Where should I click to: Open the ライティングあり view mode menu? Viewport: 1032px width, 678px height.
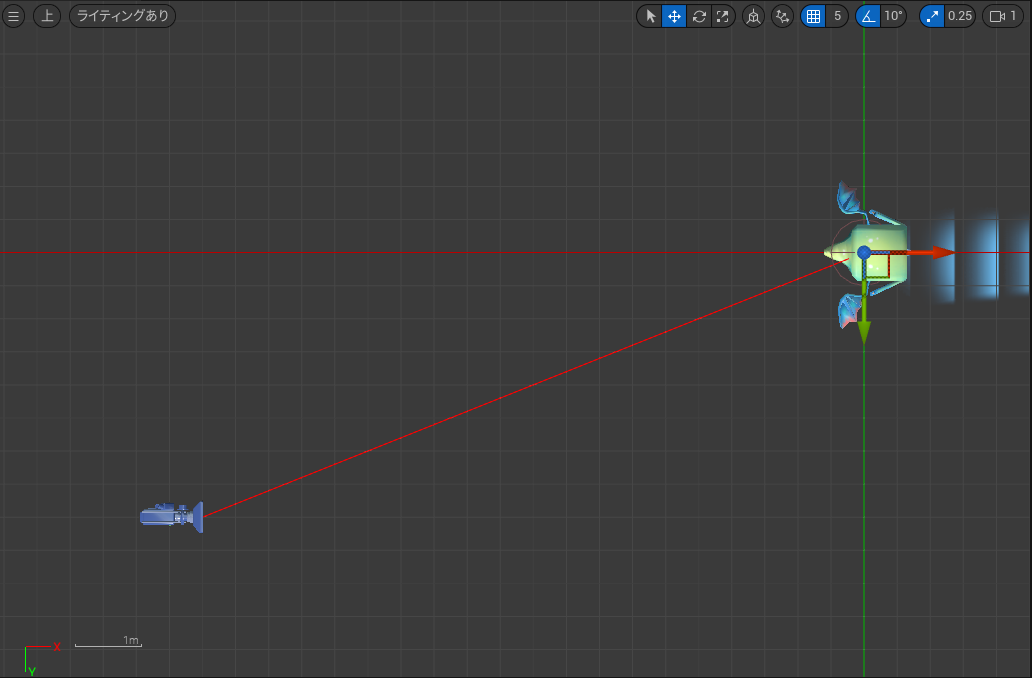tap(122, 16)
